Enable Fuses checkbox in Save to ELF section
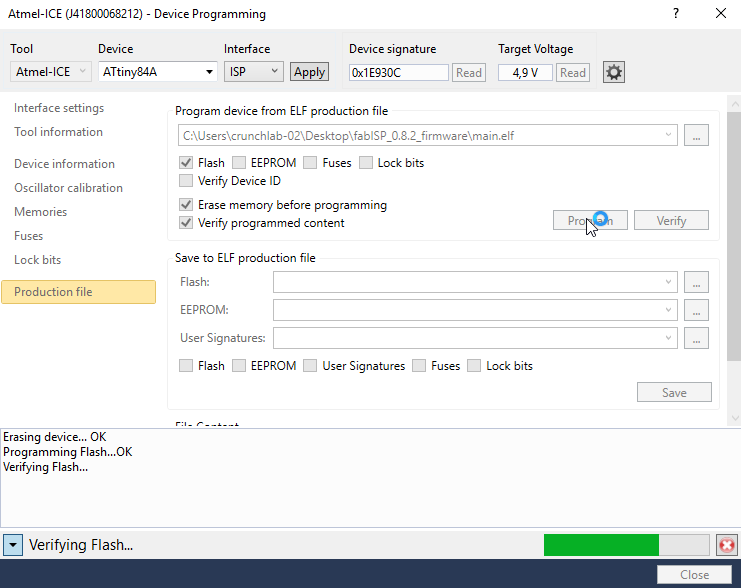This screenshot has width=741, height=588. [419, 365]
